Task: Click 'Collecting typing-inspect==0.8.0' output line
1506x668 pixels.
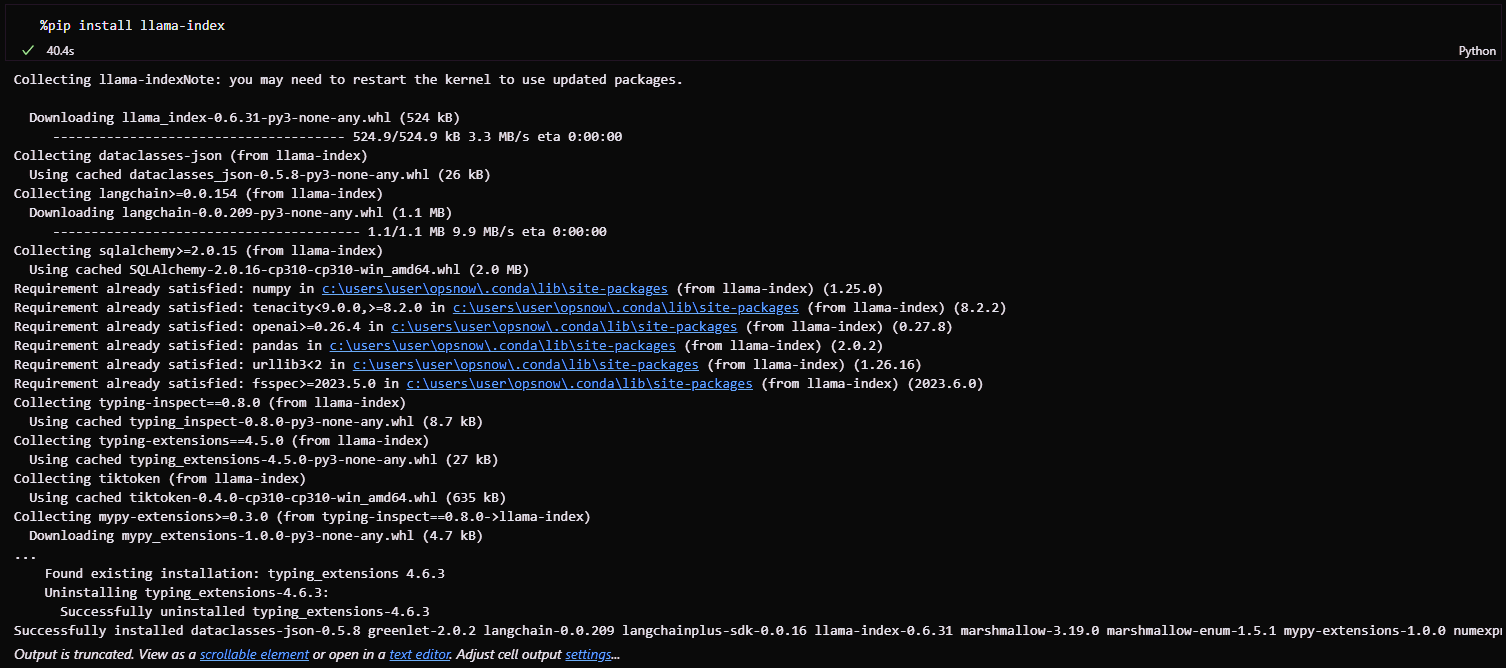Action: point(210,402)
